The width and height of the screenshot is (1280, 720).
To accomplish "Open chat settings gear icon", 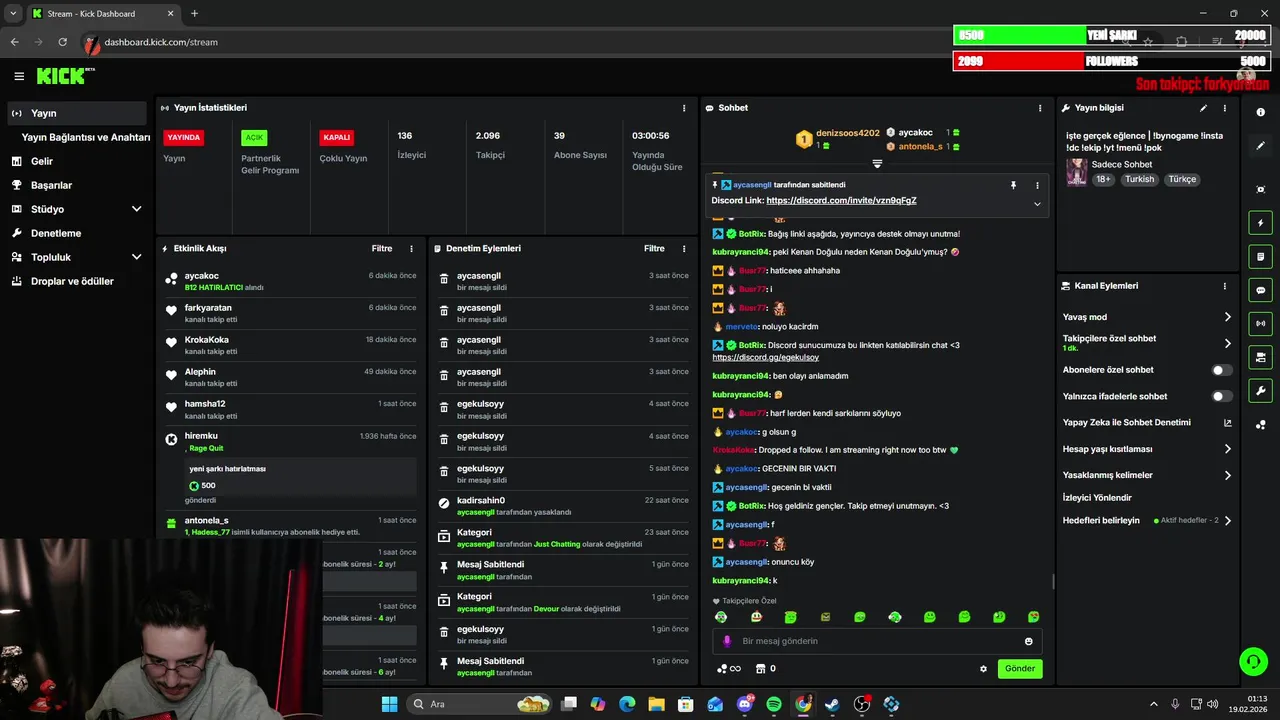I will coord(983,669).
